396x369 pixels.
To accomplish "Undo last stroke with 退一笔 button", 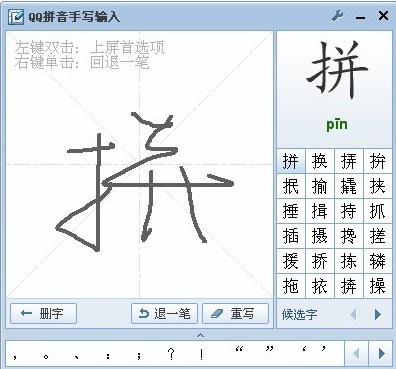I will 165,313.
